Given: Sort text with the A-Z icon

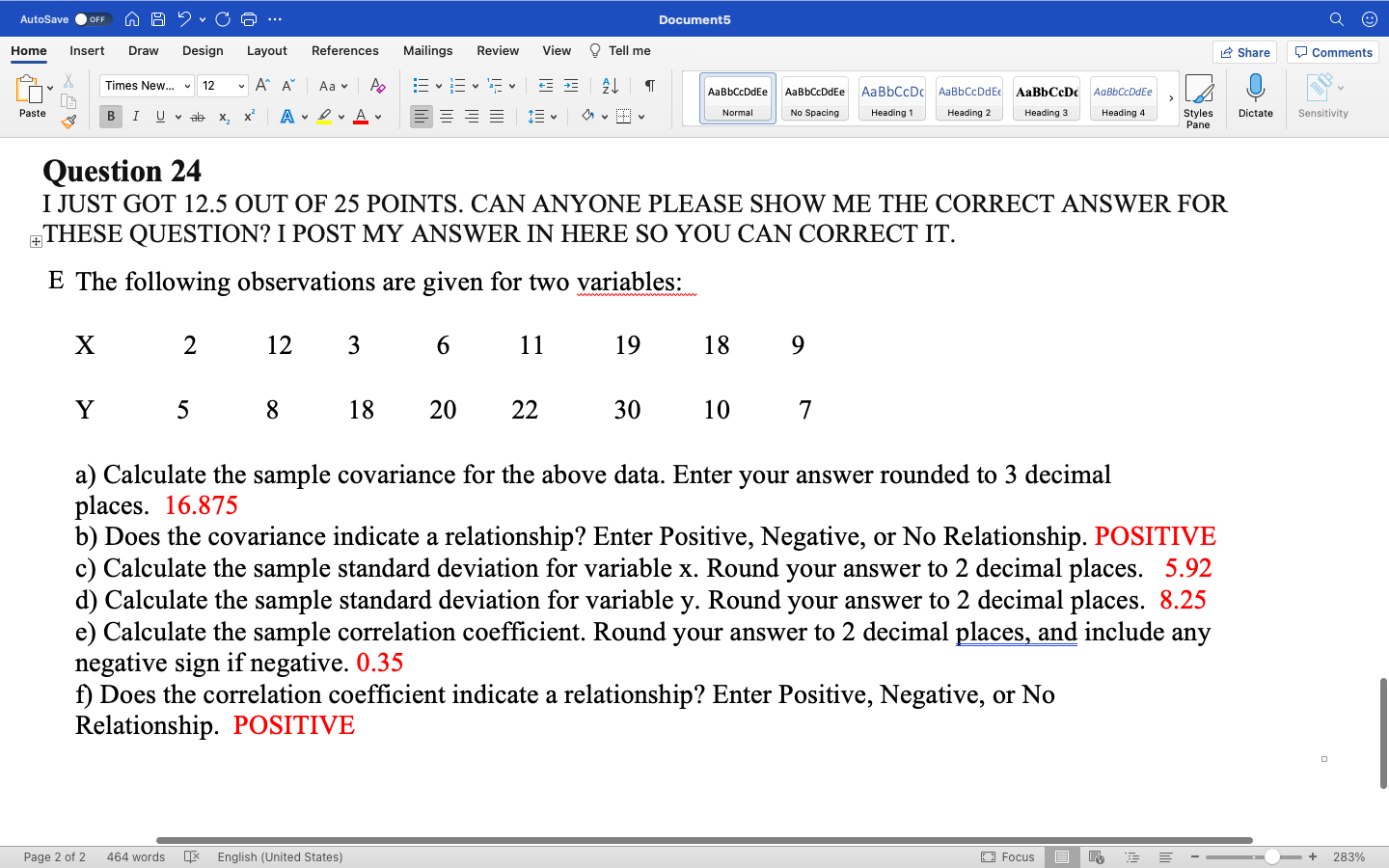Looking at the screenshot, I should [x=610, y=86].
